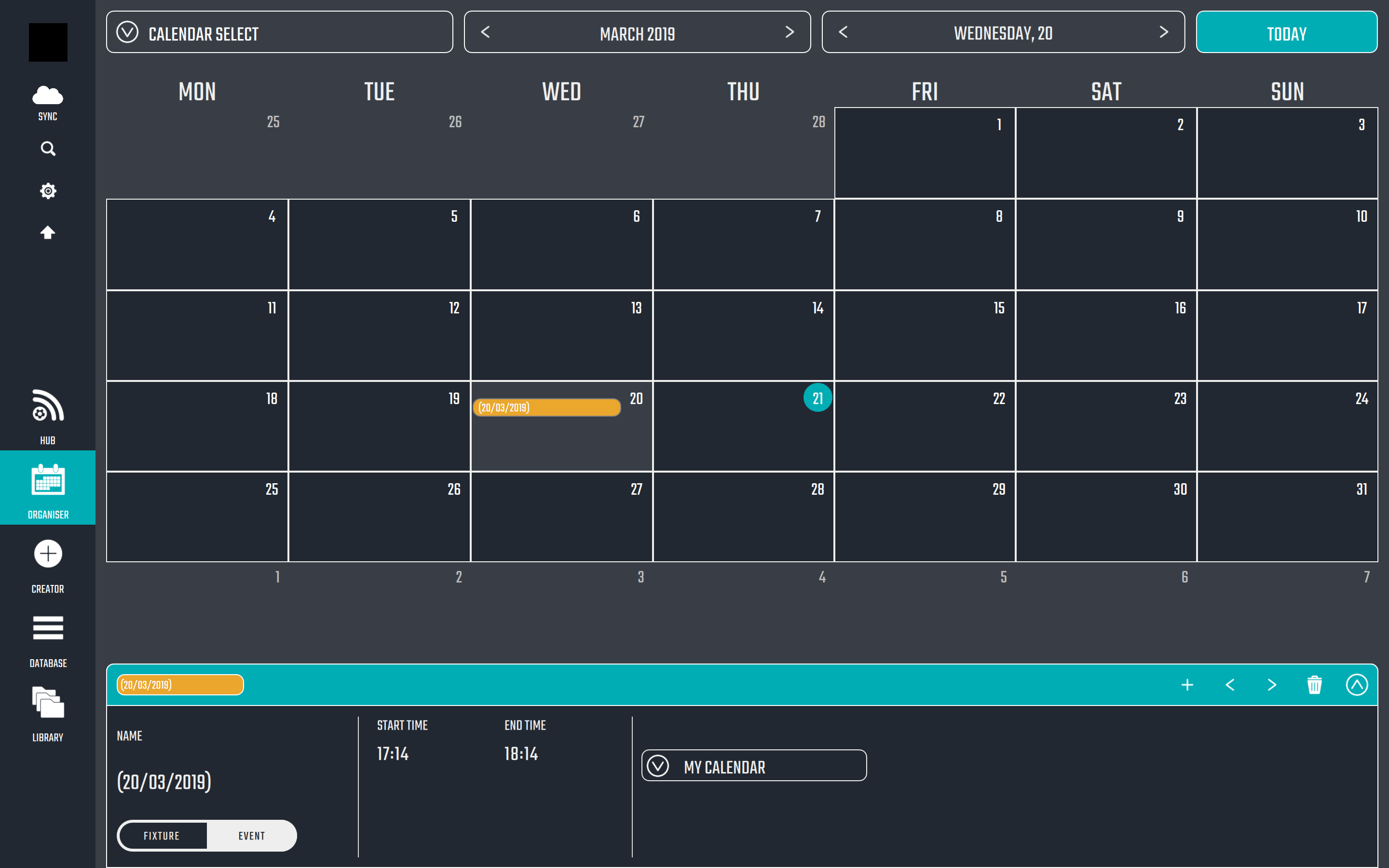
Task: Select Saturday March 9 cell
Action: [1106, 244]
